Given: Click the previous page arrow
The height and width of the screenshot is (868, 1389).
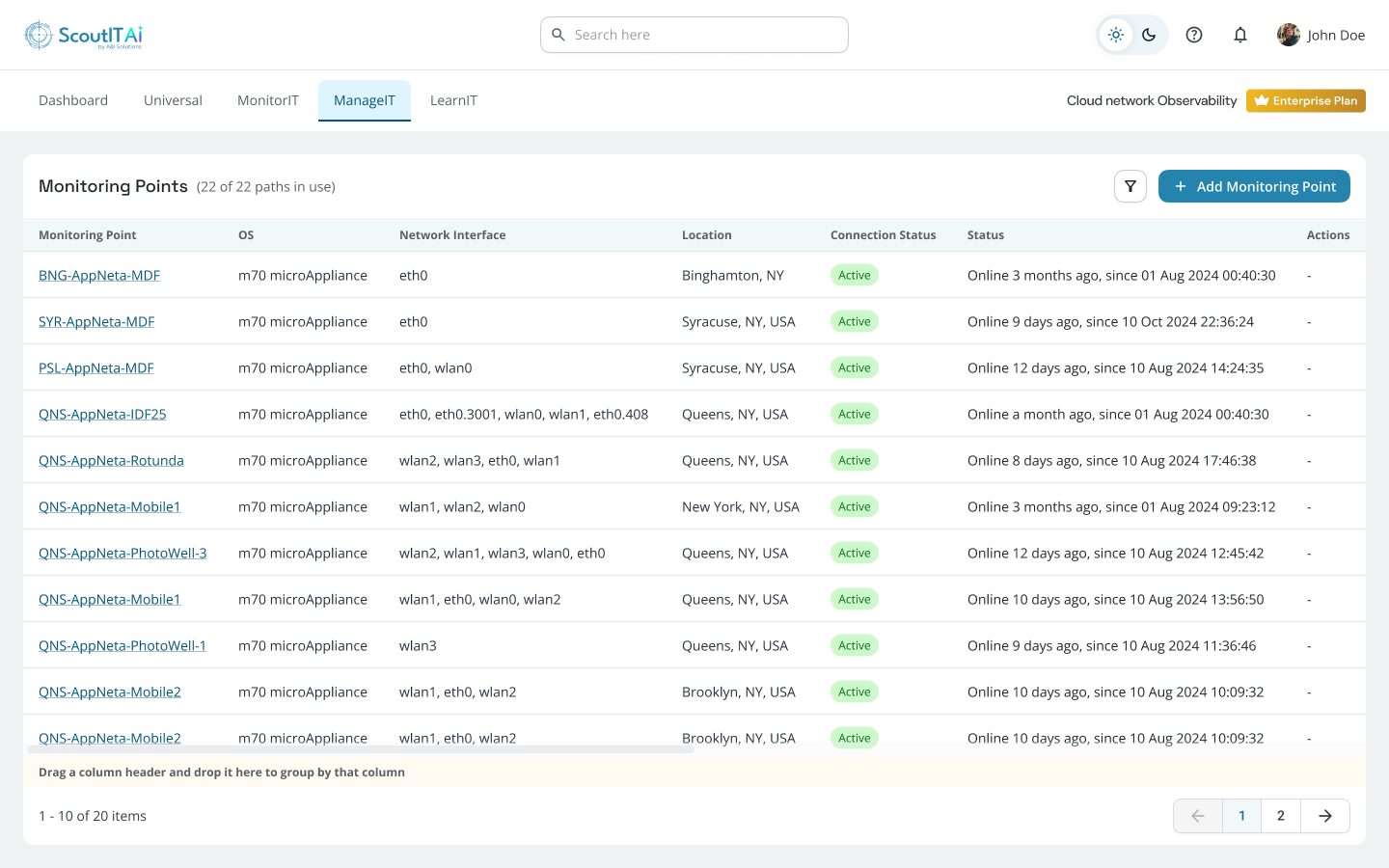Looking at the screenshot, I should 1197,815.
